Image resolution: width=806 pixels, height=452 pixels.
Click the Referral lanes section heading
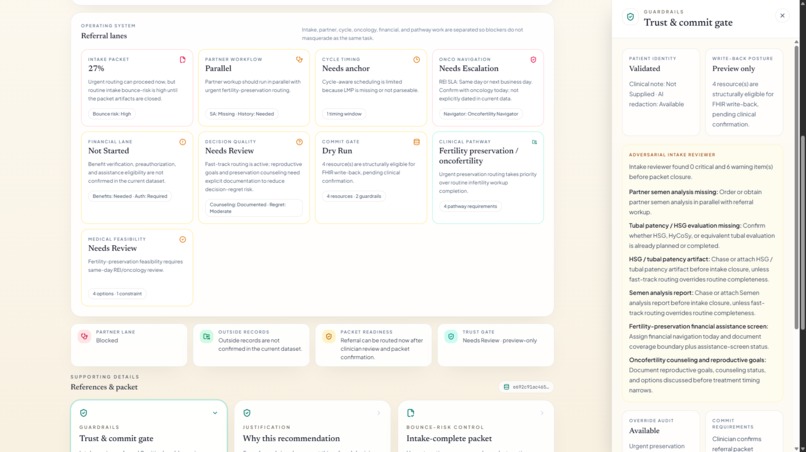coord(104,36)
